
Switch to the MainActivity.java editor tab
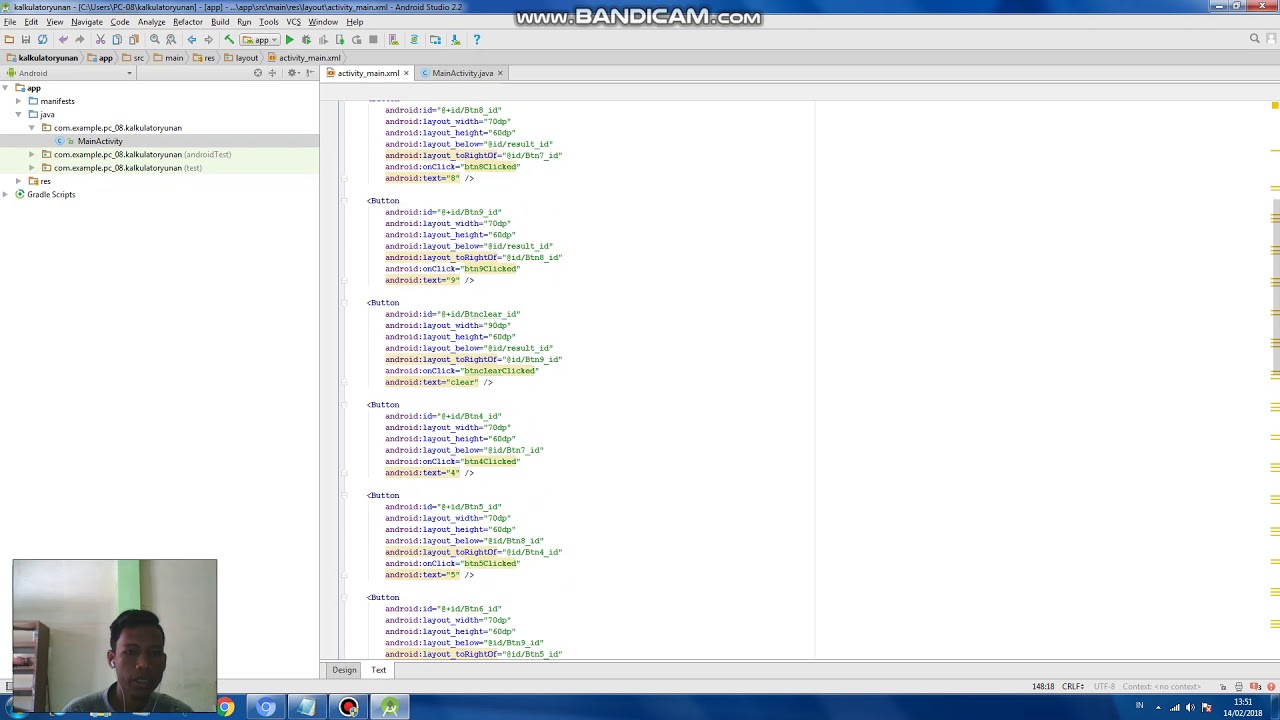coord(462,73)
